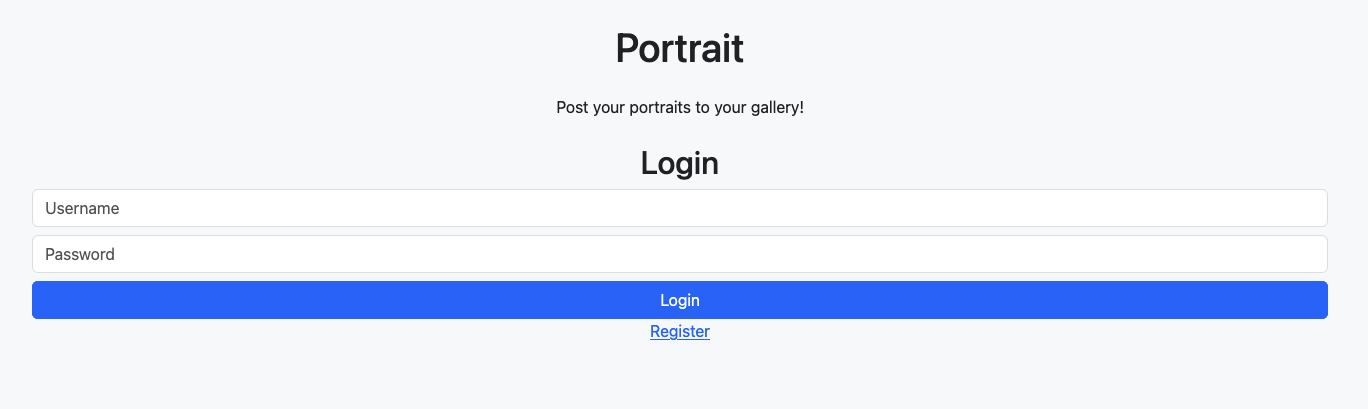Click the field labeled Password

click(x=680, y=254)
